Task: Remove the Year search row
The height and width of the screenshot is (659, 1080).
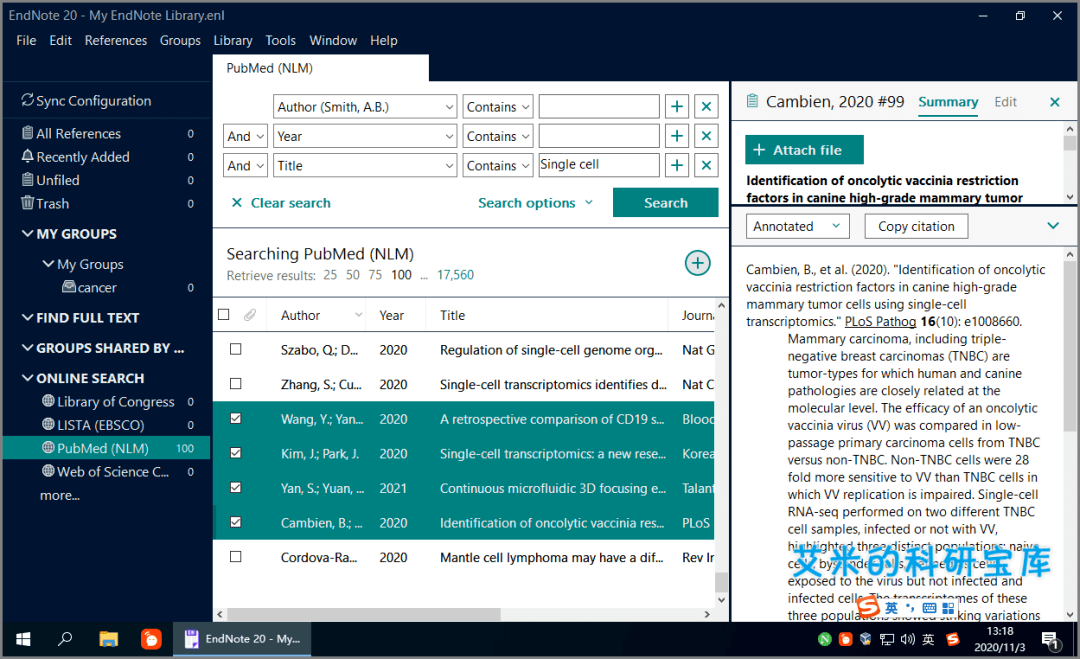Action: (707, 136)
